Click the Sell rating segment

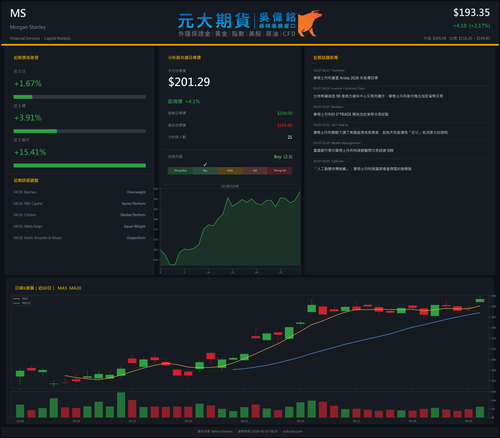coord(255,171)
